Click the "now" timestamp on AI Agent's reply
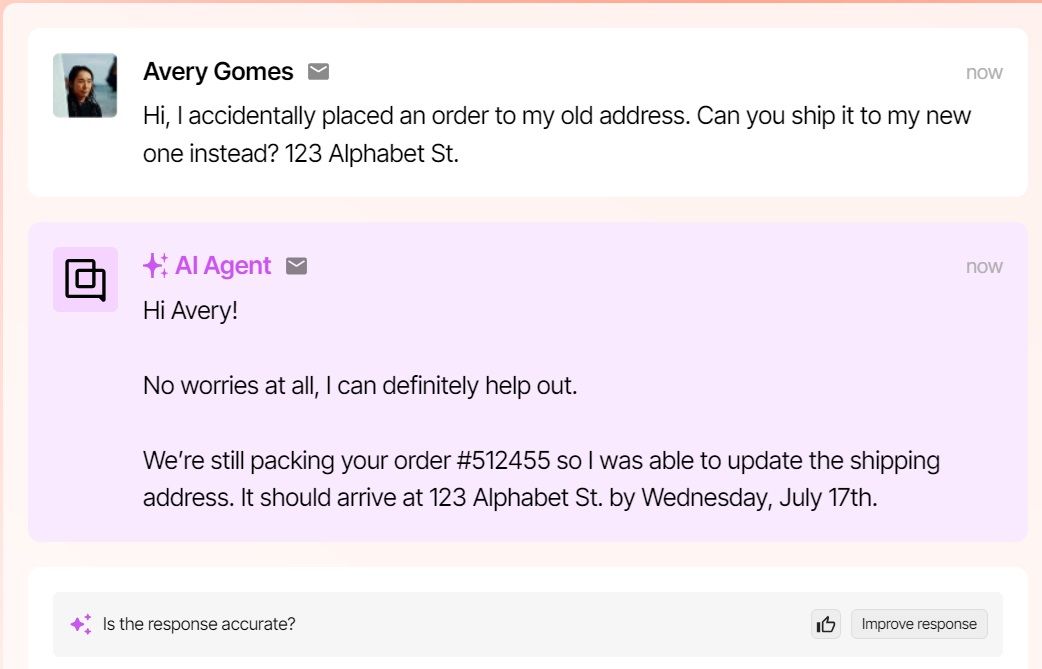Image resolution: width=1042 pixels, height=669 pixels. point(984,266)
